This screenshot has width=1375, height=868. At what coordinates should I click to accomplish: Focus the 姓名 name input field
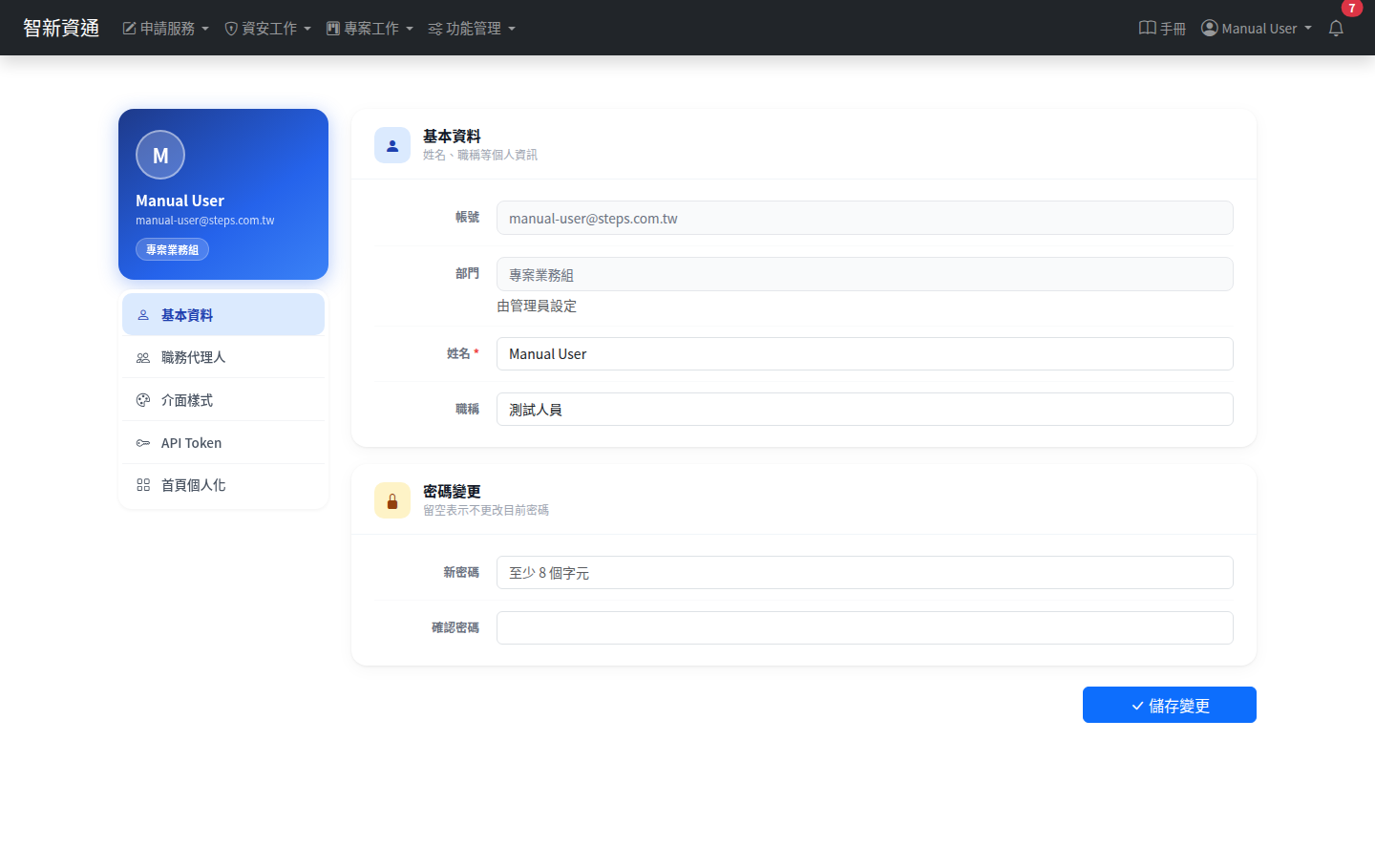[x=865, y=353]
